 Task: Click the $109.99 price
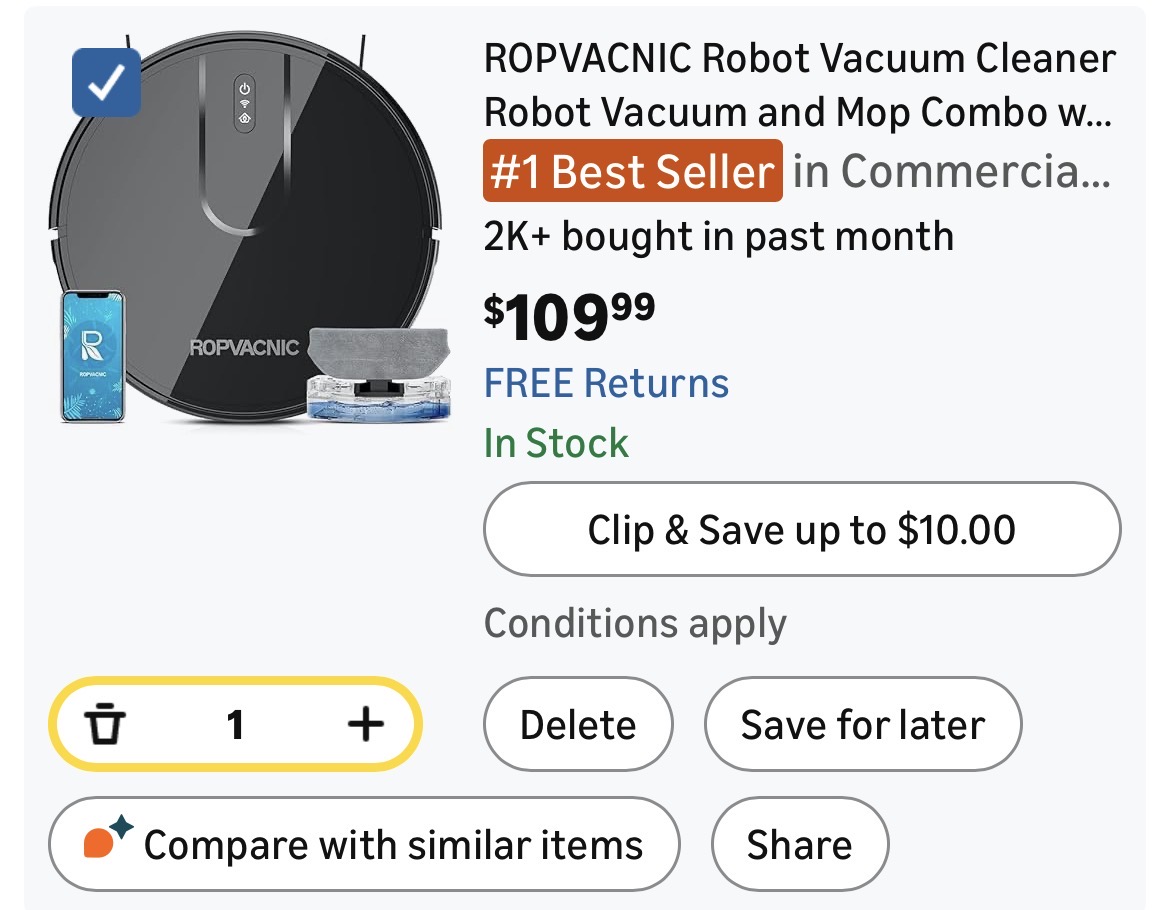pyautogui.click(x=569, y=318)
